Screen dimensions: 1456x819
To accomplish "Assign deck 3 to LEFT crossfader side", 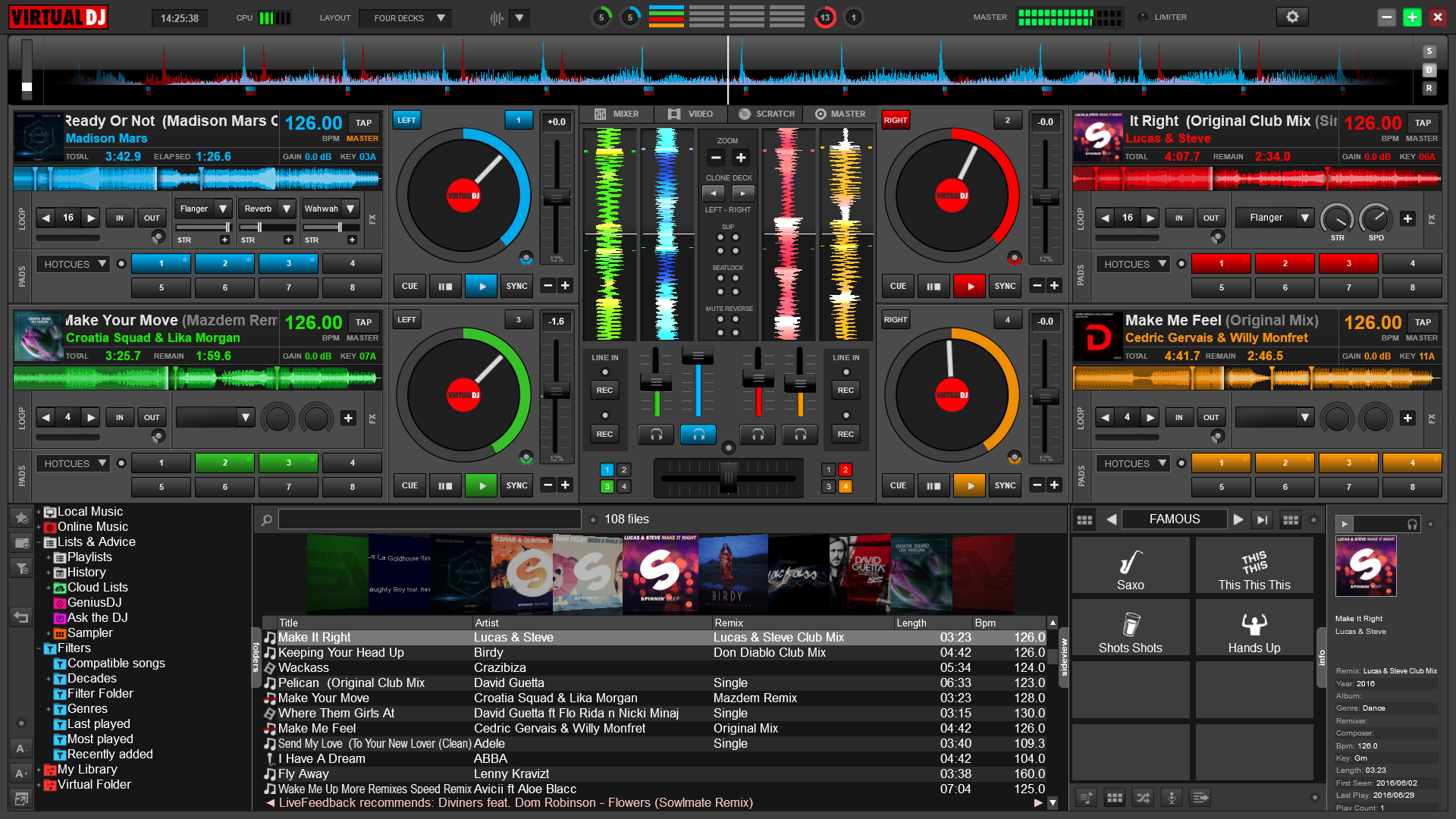I will (x=407, y=319).
